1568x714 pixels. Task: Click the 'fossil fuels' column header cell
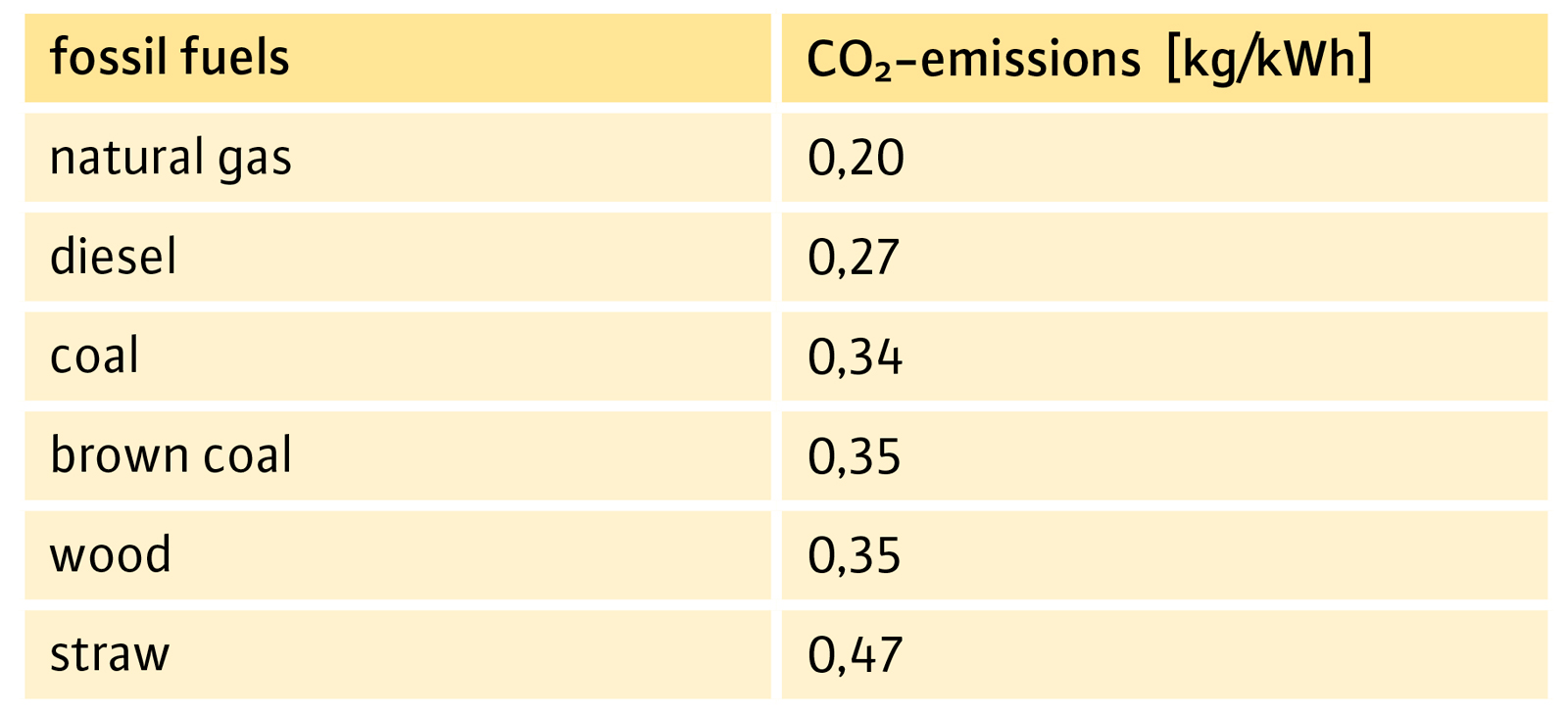pos(397,58)
